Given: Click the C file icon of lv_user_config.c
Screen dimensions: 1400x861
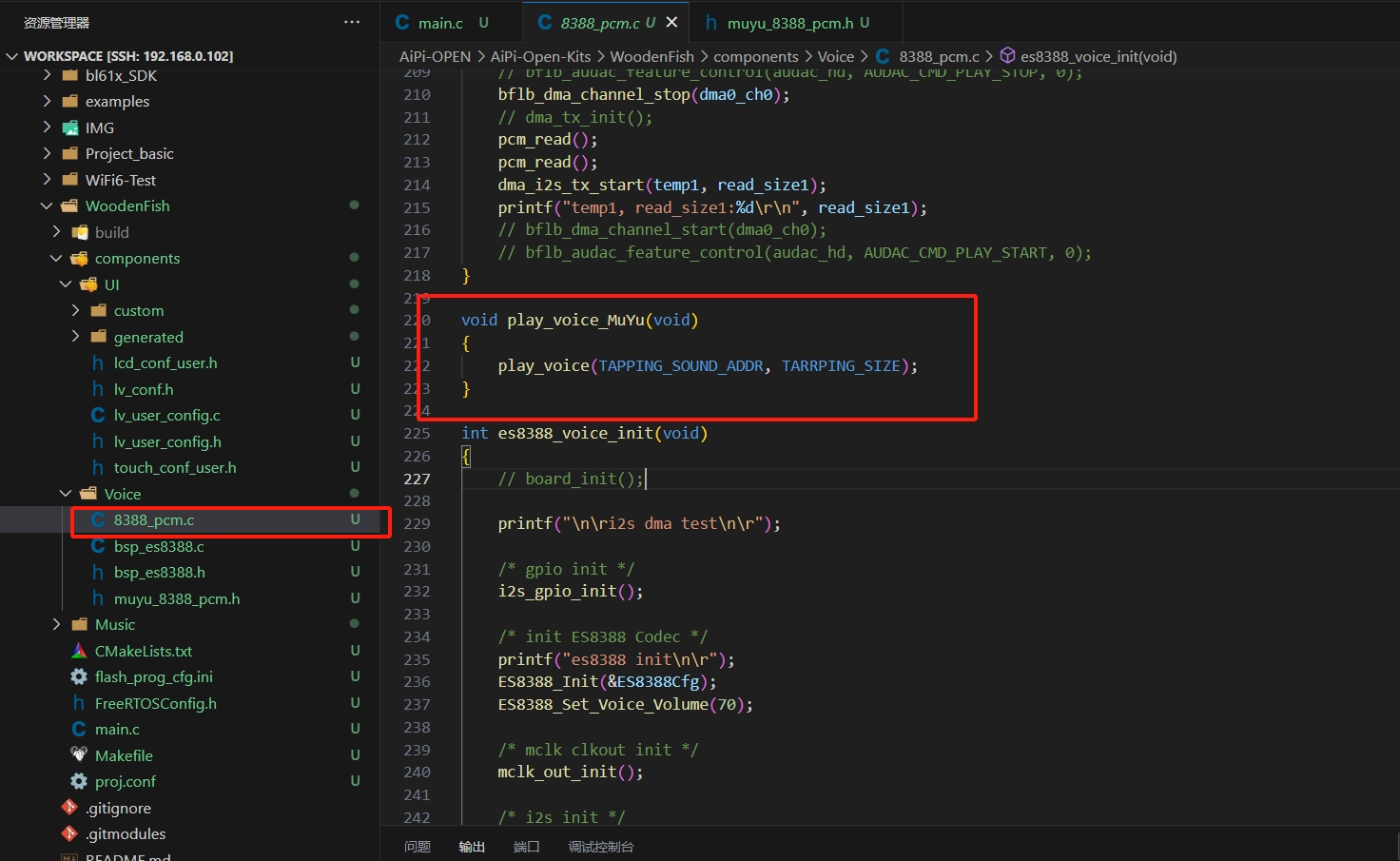Looking at the screenshot, I should point(98,415).
